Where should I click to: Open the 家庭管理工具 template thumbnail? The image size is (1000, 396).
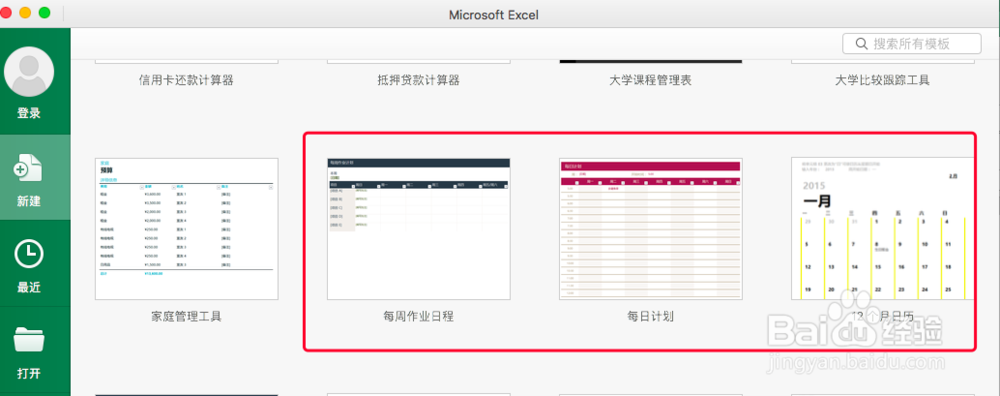point(187,229)
